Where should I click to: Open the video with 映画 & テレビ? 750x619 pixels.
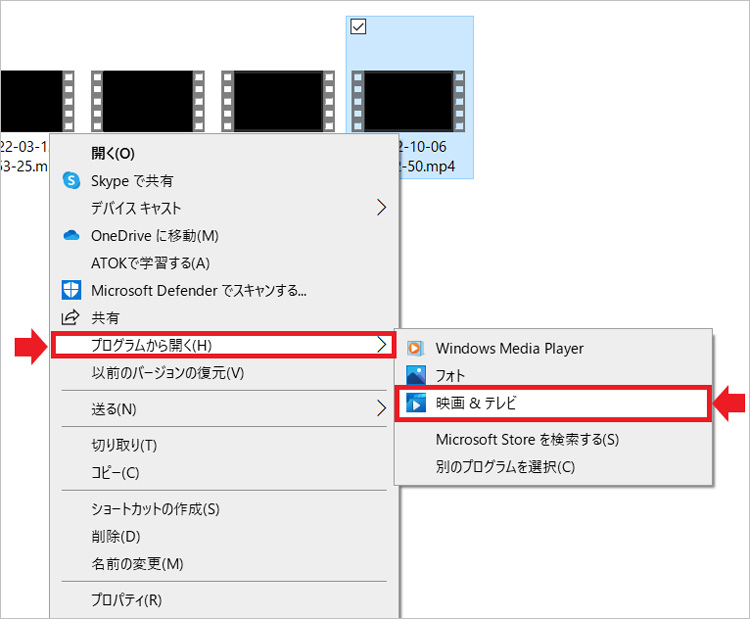point(553,403)
